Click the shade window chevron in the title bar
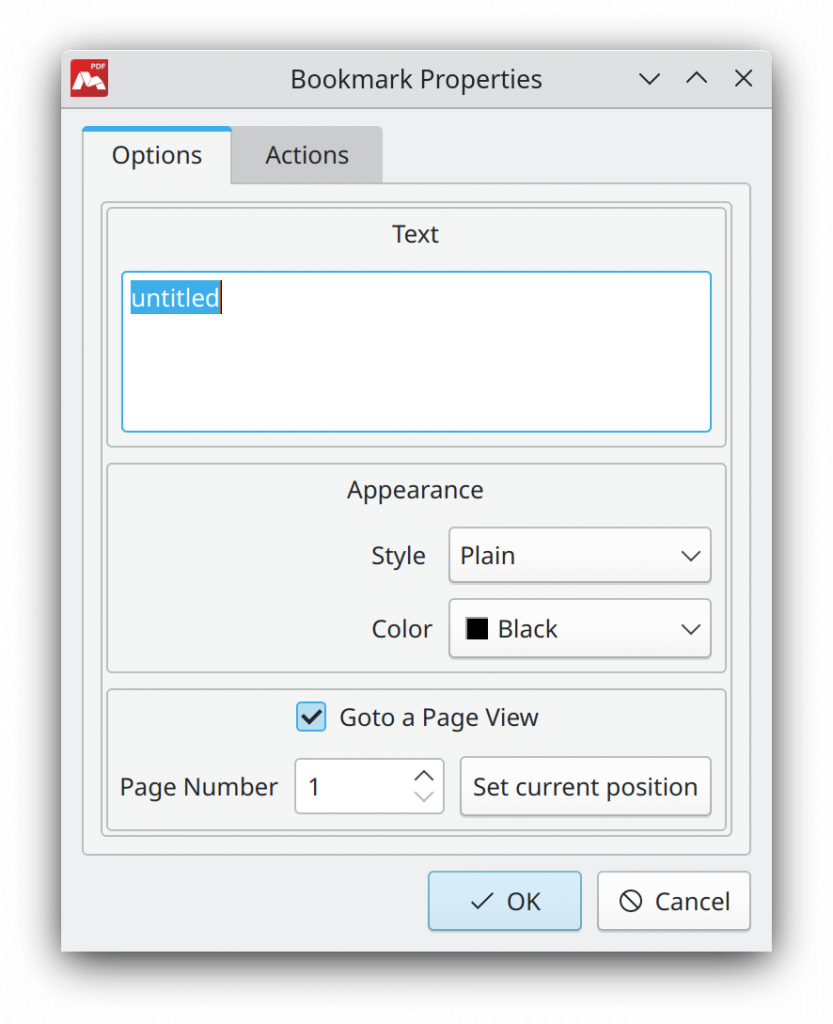 649,78
